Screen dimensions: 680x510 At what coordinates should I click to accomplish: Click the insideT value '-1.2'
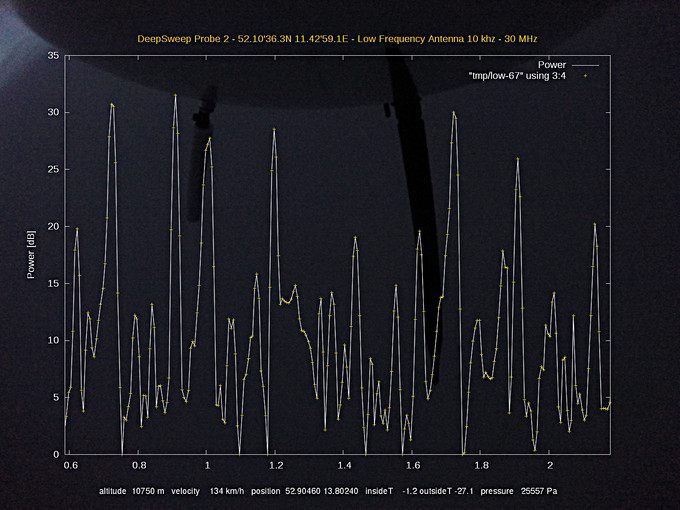[410, 491]
